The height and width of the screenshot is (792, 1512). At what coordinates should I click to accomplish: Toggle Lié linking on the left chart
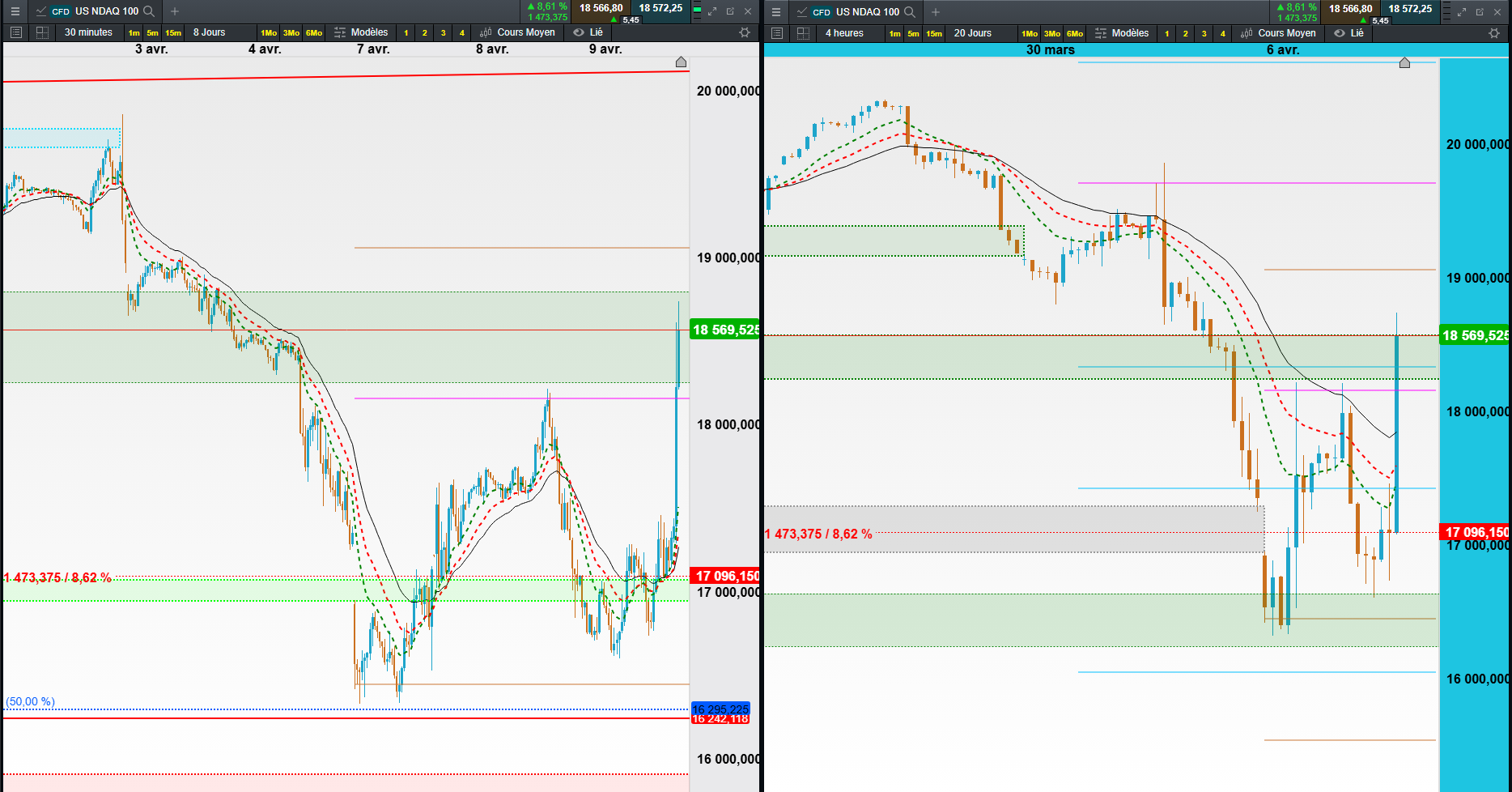[x=588, y=32]
